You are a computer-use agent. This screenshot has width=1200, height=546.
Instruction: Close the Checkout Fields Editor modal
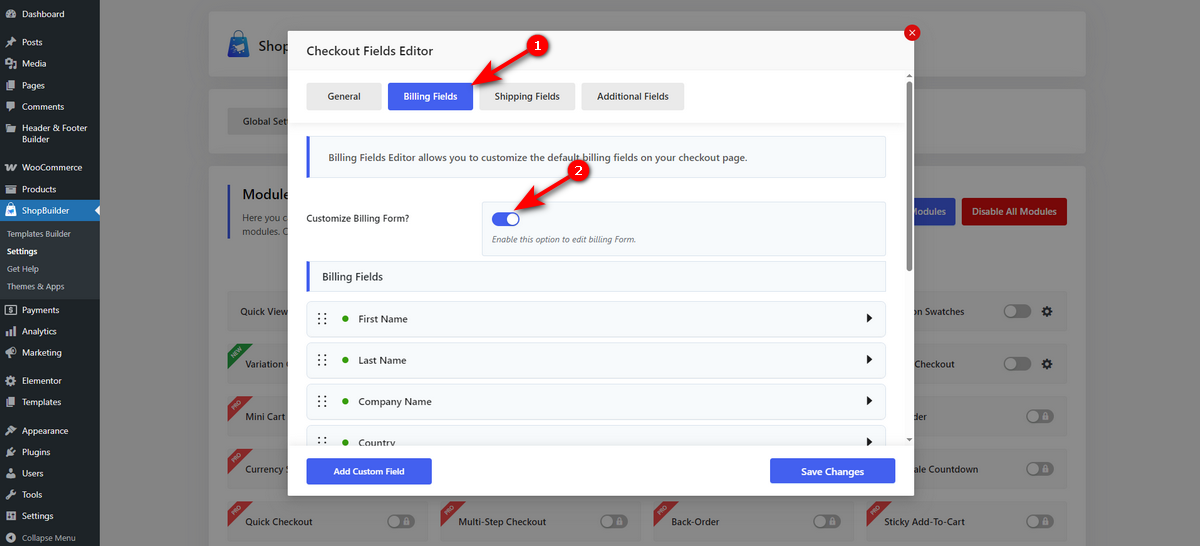tap(911, 32)
